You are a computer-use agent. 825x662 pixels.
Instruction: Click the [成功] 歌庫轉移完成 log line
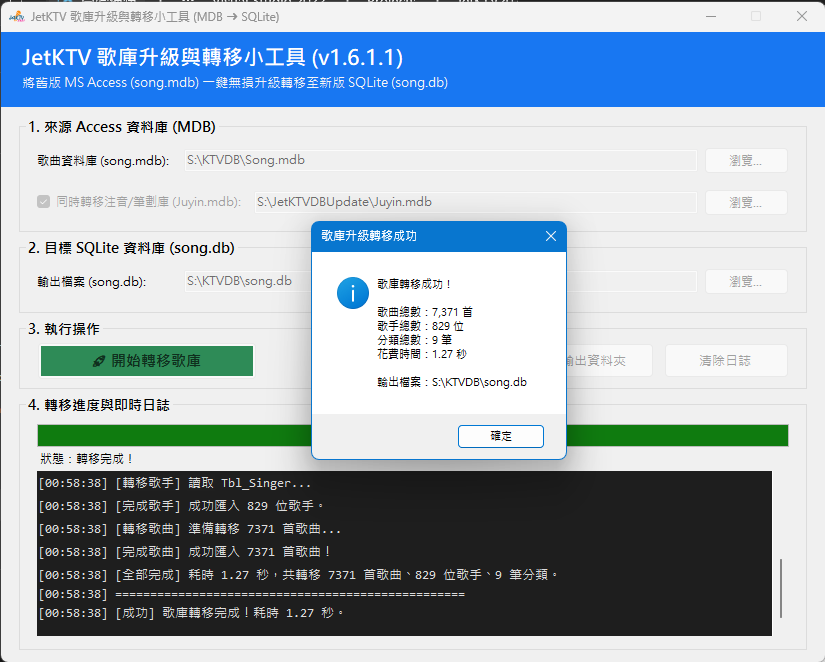point(192,613)
